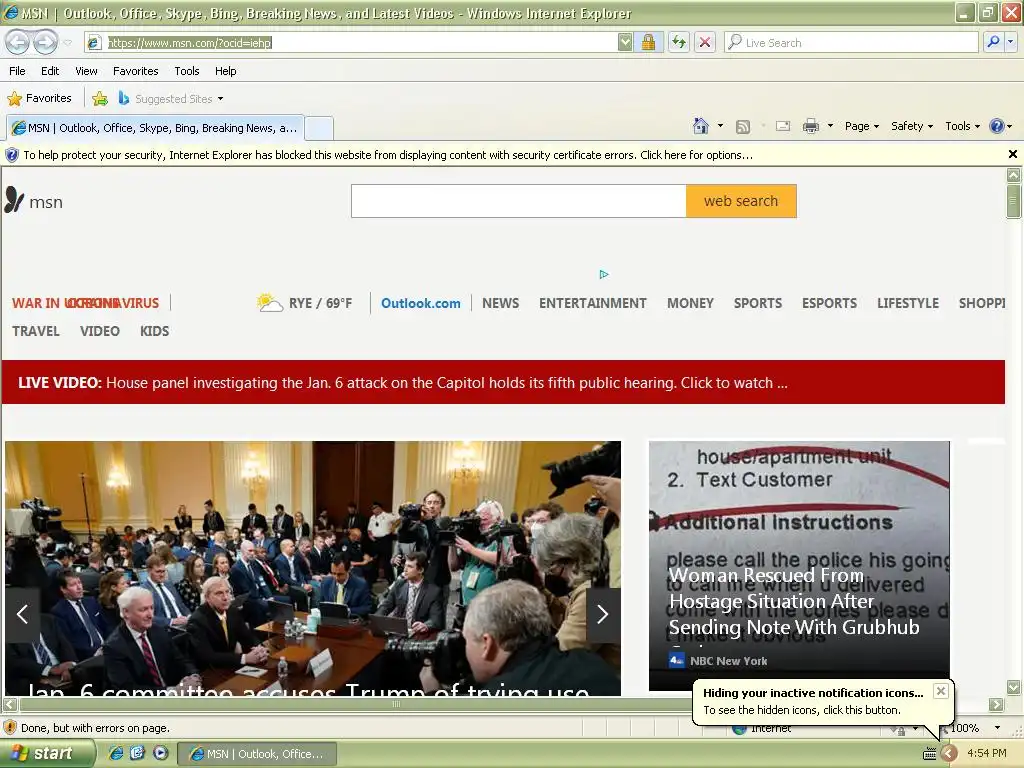1024x768 pixels.
Task: Select the msn.com URL address field
Action: point(353,42)
